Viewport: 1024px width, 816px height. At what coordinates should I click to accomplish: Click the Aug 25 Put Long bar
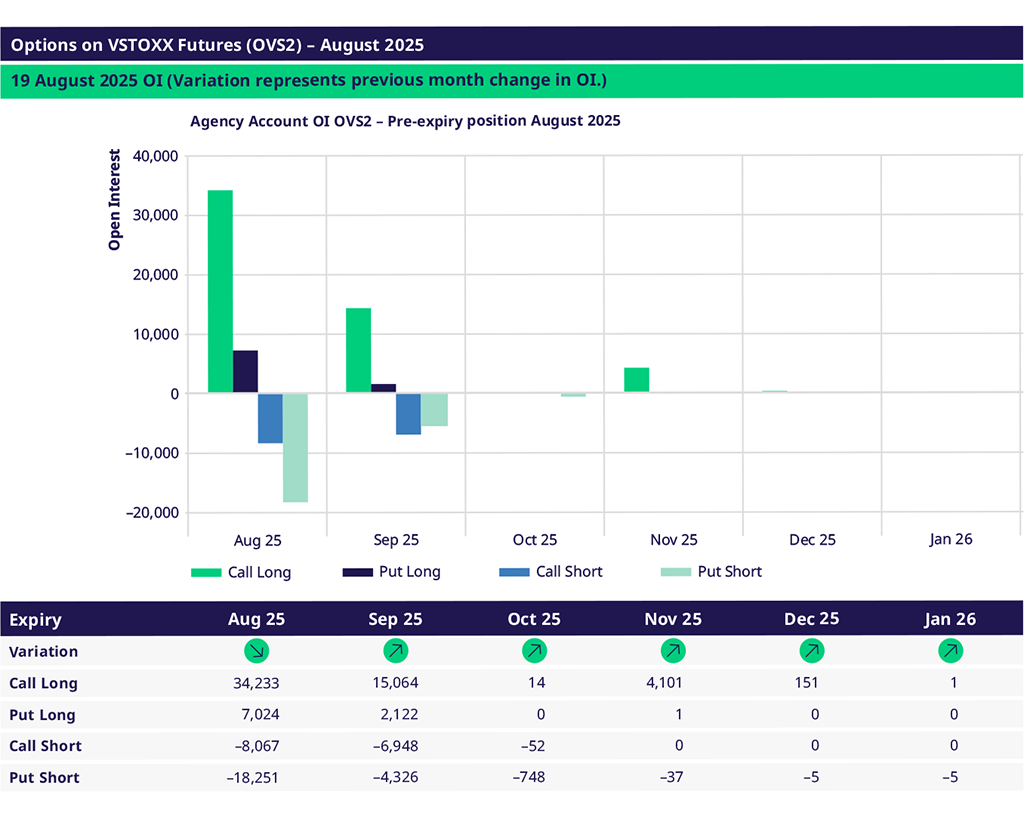click(245, 372)
